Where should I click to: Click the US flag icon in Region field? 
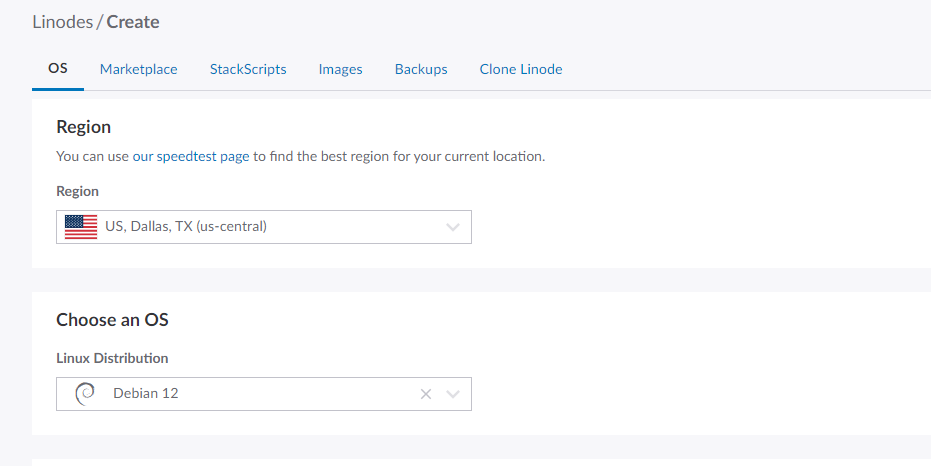(x=81, y=227)
